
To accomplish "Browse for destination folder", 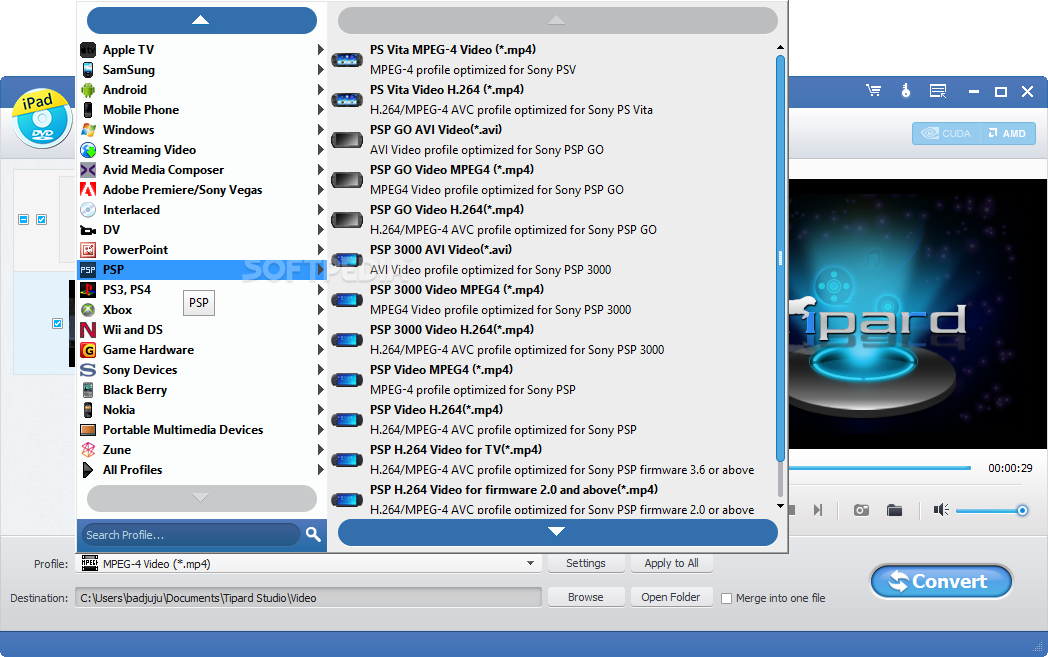I will (x=585, y=597).
